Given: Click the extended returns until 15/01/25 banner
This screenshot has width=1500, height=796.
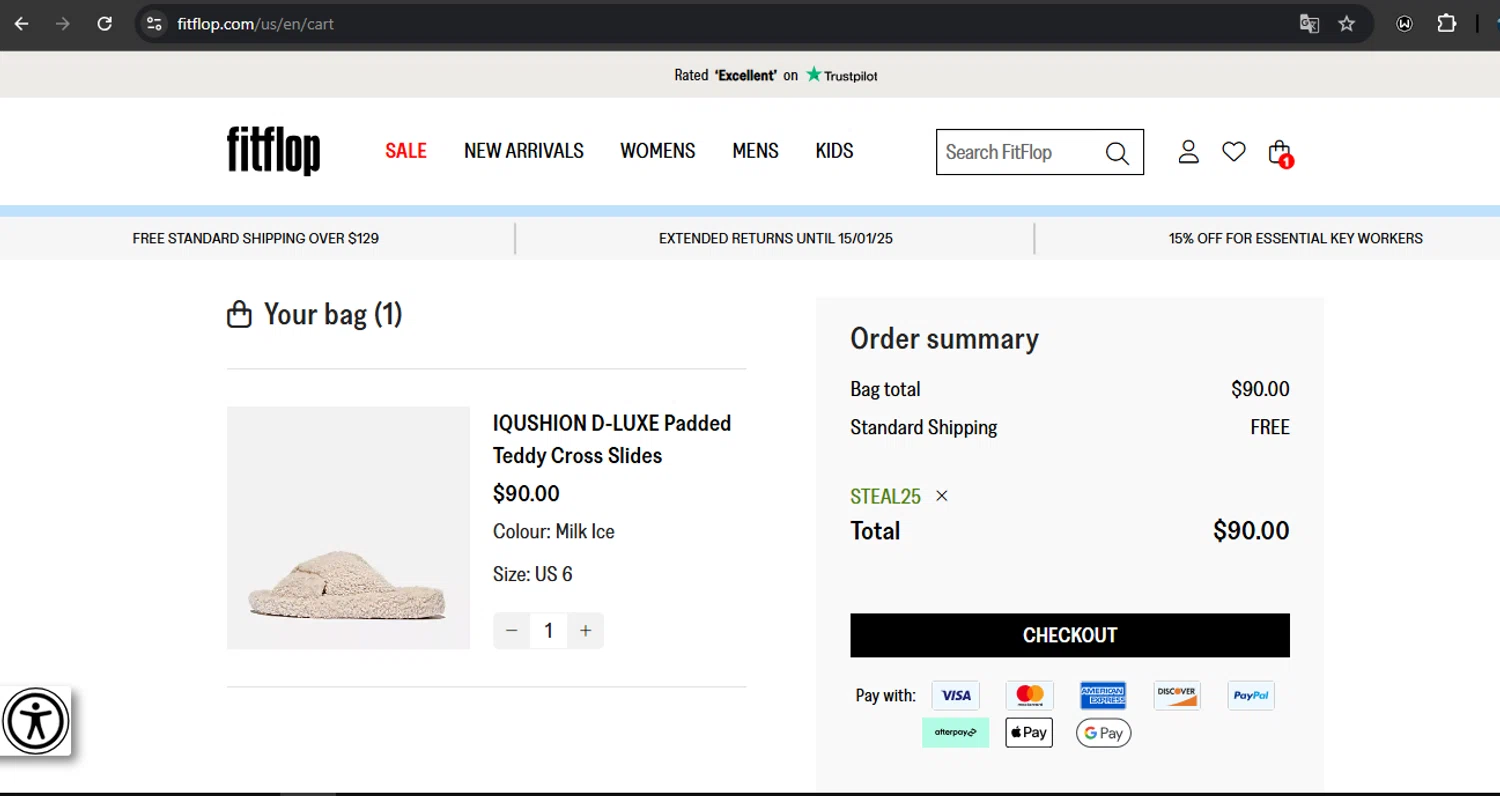Looking at the screenshot, I should 776,238.
